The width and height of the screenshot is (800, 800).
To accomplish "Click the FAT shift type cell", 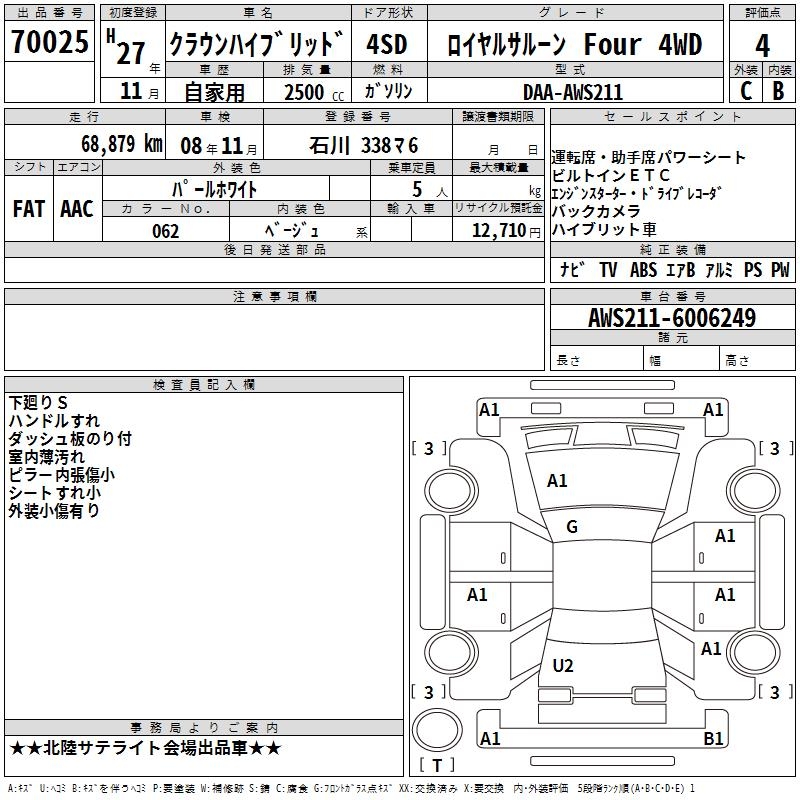I will pos(29,208).
